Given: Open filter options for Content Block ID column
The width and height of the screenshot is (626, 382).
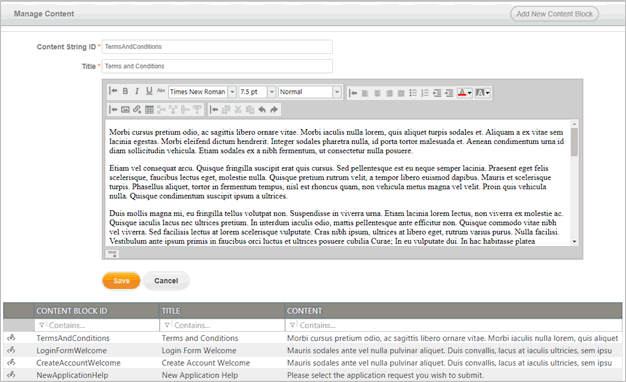Looking at the screenshot, I should [42, 325].
